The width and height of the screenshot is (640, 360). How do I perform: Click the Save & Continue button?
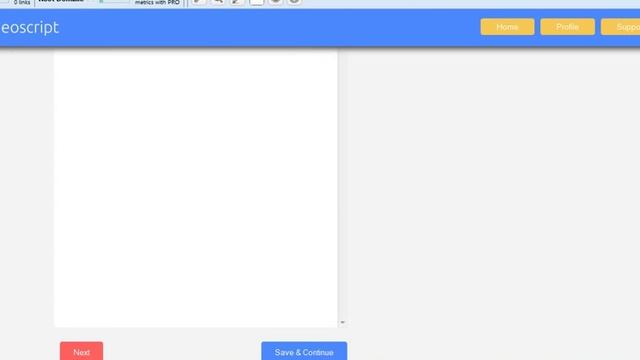pyautogui.click(x=304, y=351)
